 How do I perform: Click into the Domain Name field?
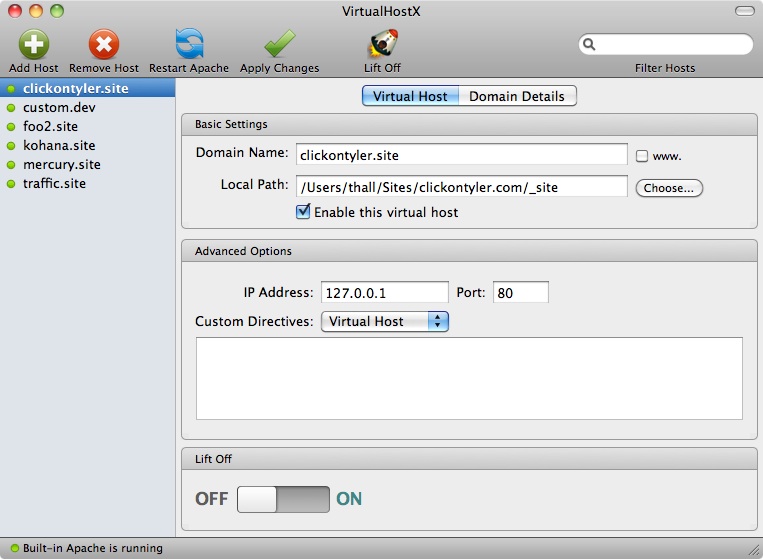coord(461,155)
